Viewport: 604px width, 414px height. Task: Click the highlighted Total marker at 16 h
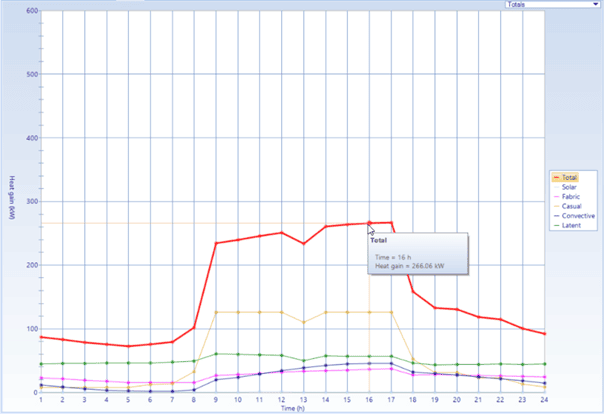coord(369,223)
